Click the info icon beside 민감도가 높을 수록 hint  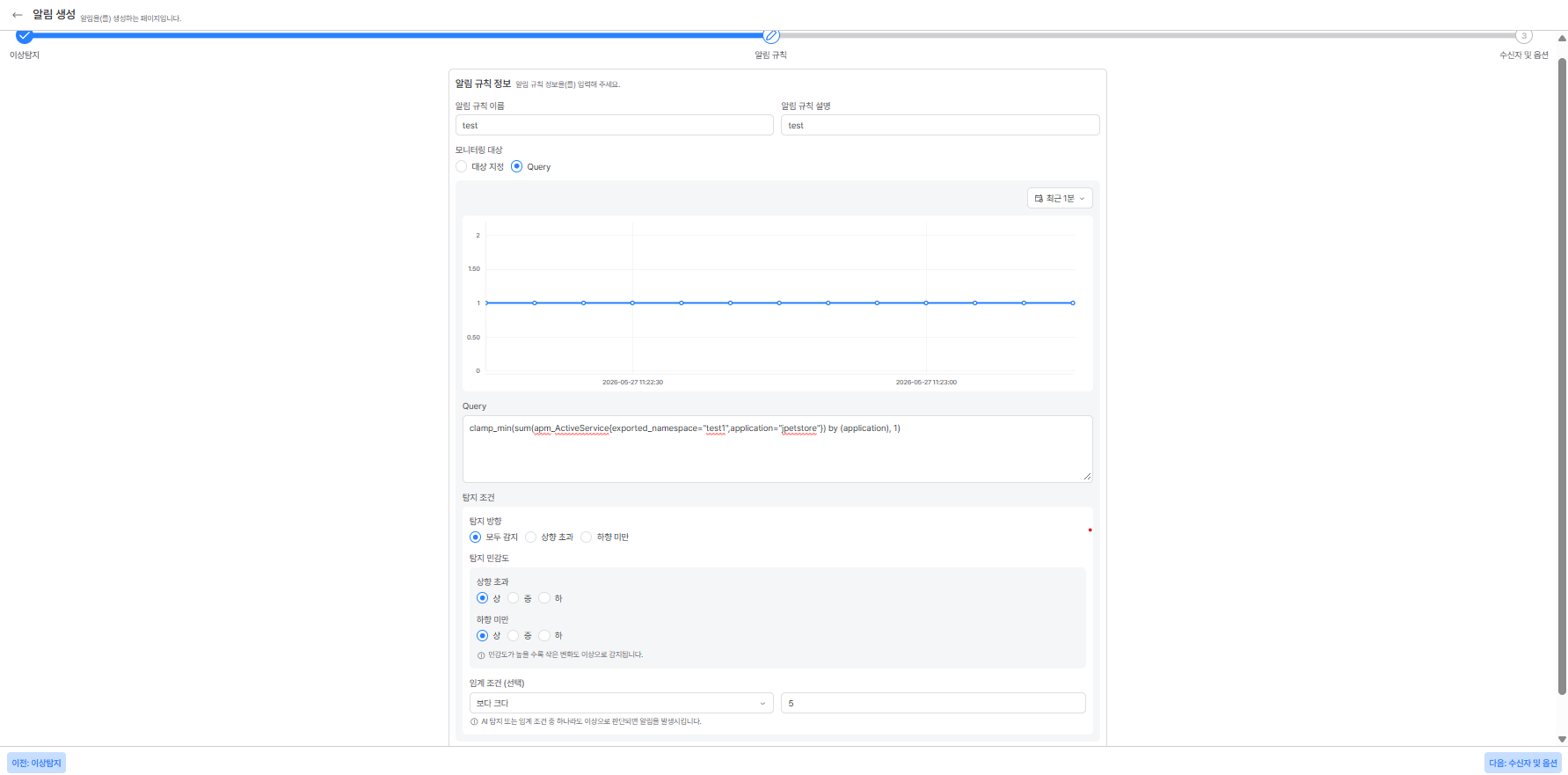[x=481, y=655]
